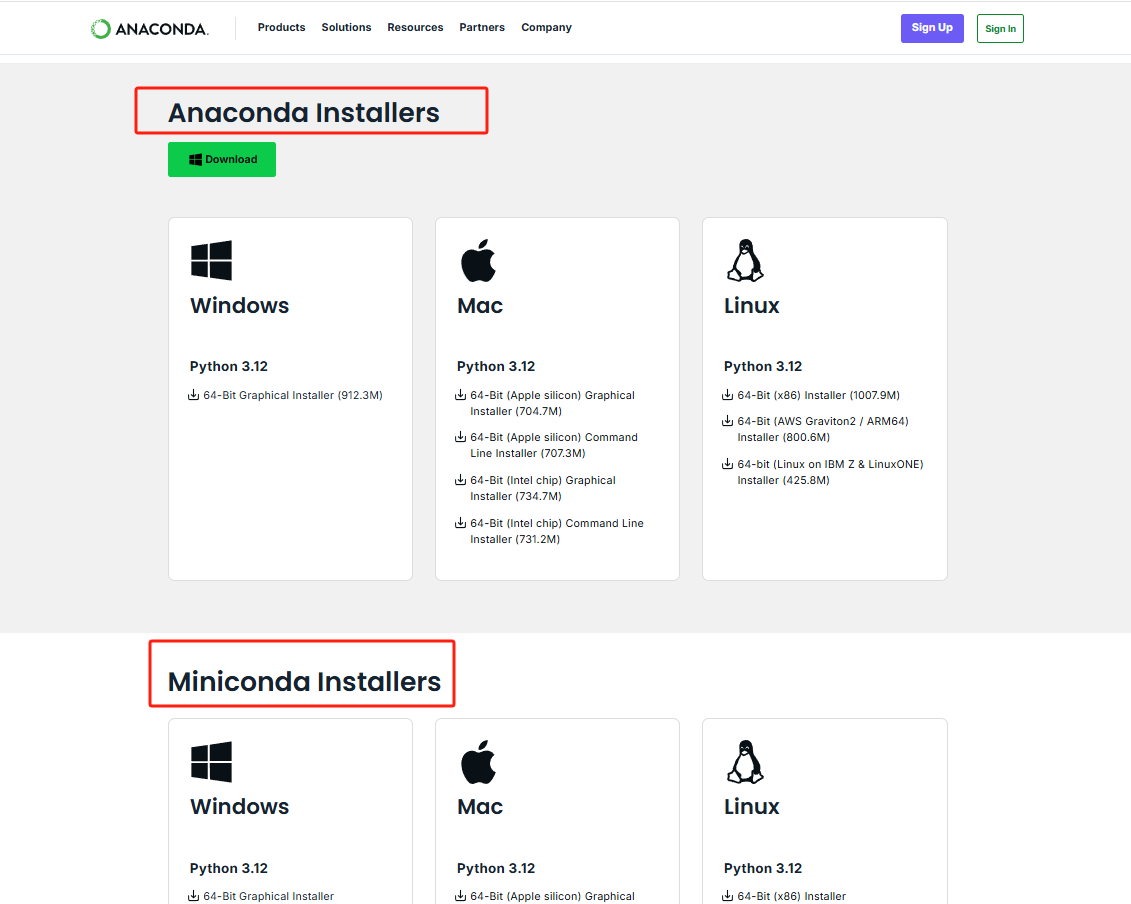The width and height of the screenshot is (1131, 904).
Task: Download Apple silicon Command Line Installer (707.3M)
Action: click(x=554, y=445)
